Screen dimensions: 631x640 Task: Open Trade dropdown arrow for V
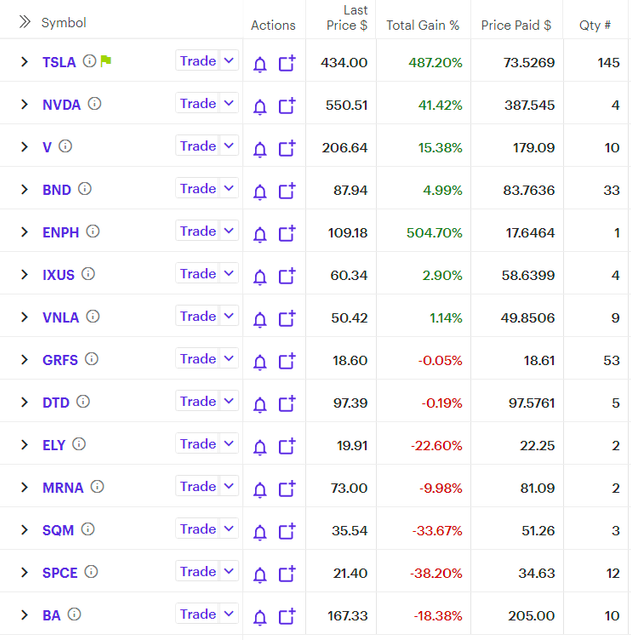click(x=229, y=145)
